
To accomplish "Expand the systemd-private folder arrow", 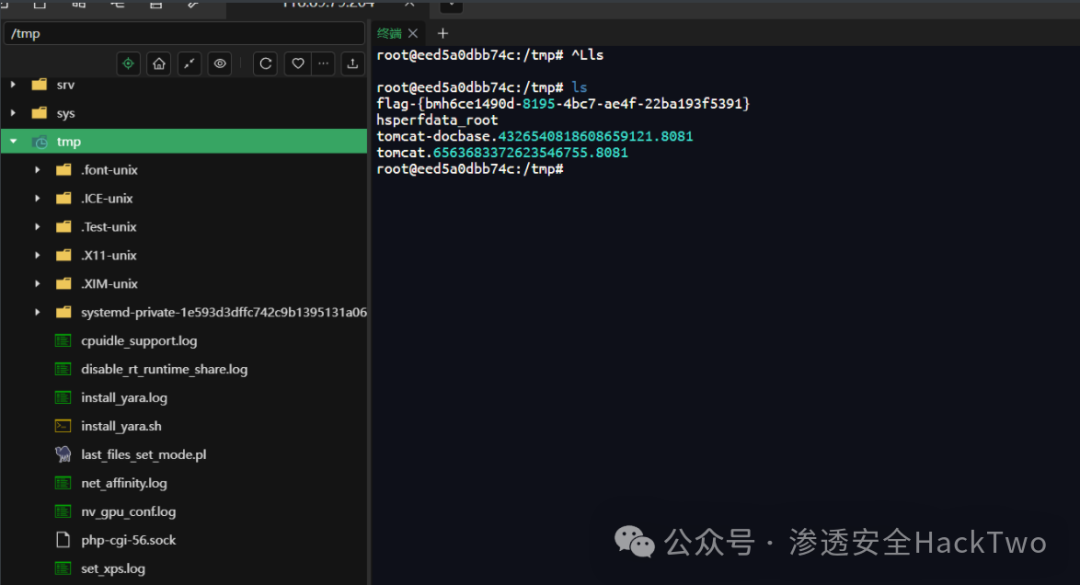I will pyautogui.click(x=37, y=311).
